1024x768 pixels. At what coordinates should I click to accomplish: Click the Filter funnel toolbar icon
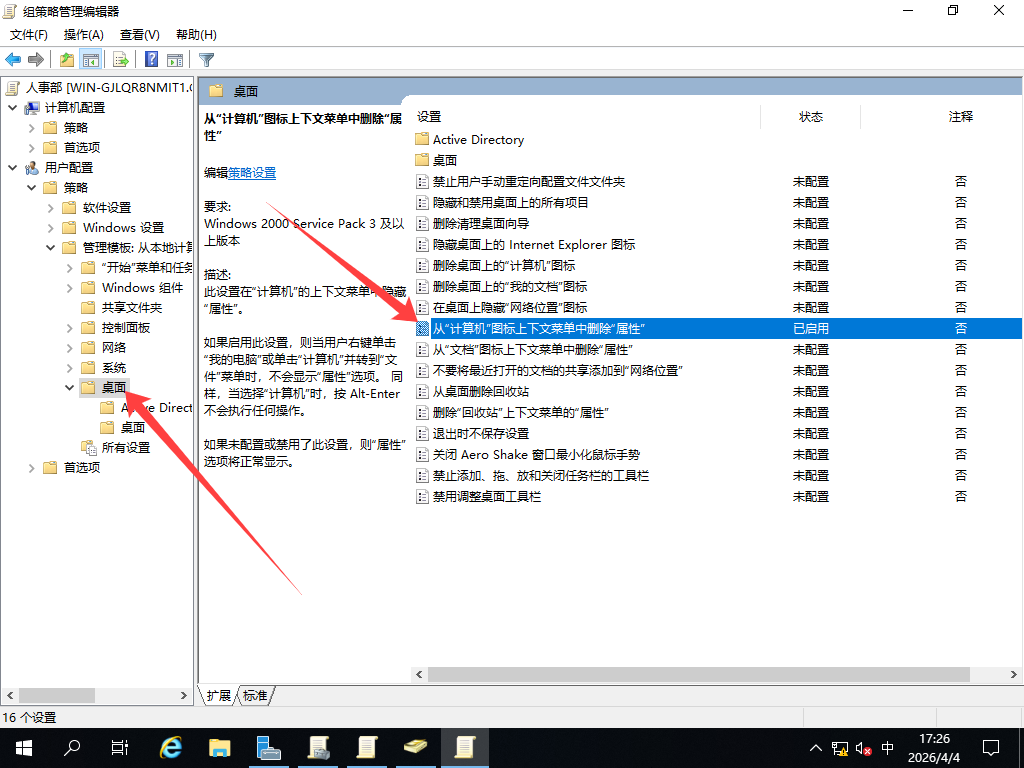pyautogui.click(x=207, y=59)
